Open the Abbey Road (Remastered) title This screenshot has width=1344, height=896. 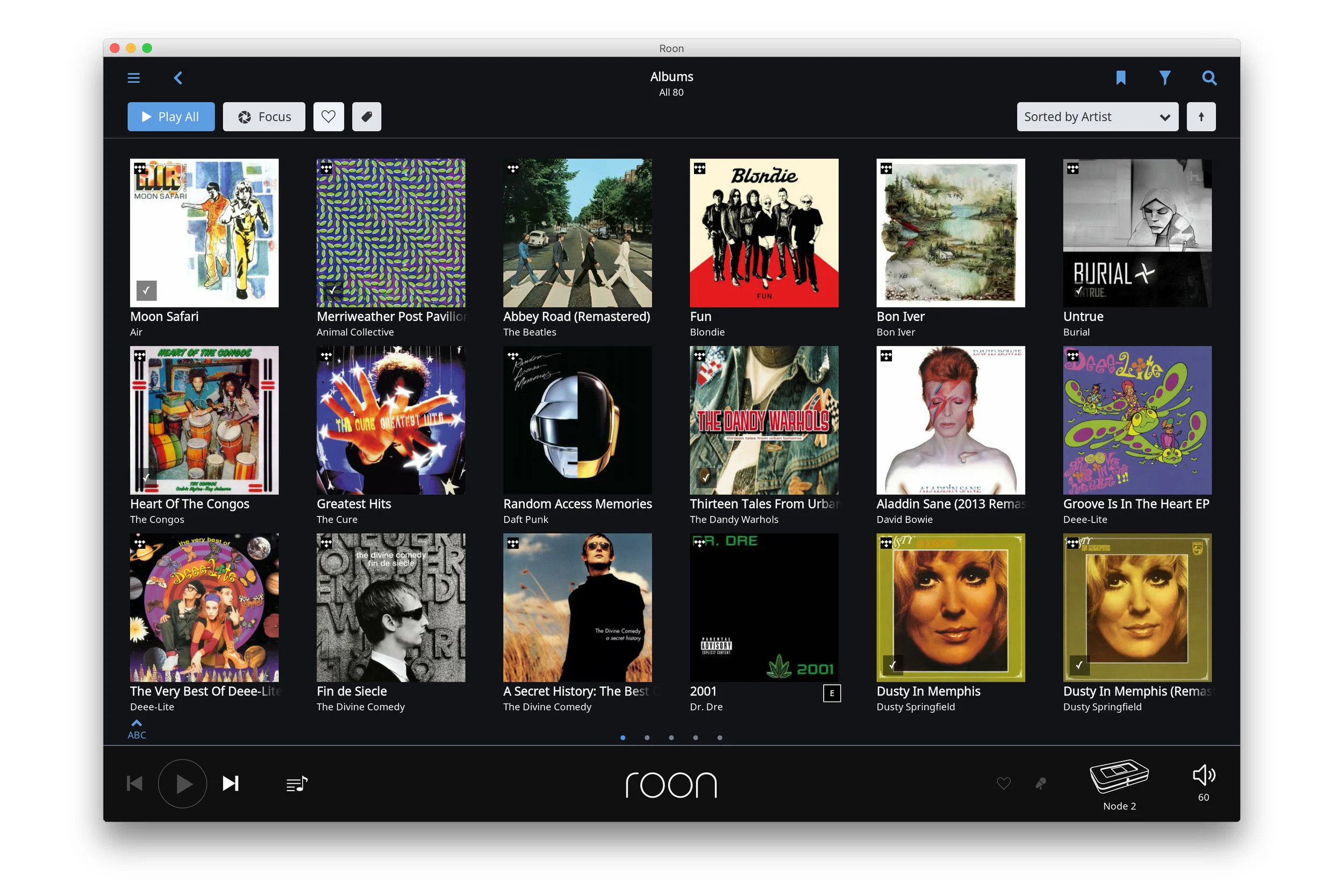click(576, 317)
